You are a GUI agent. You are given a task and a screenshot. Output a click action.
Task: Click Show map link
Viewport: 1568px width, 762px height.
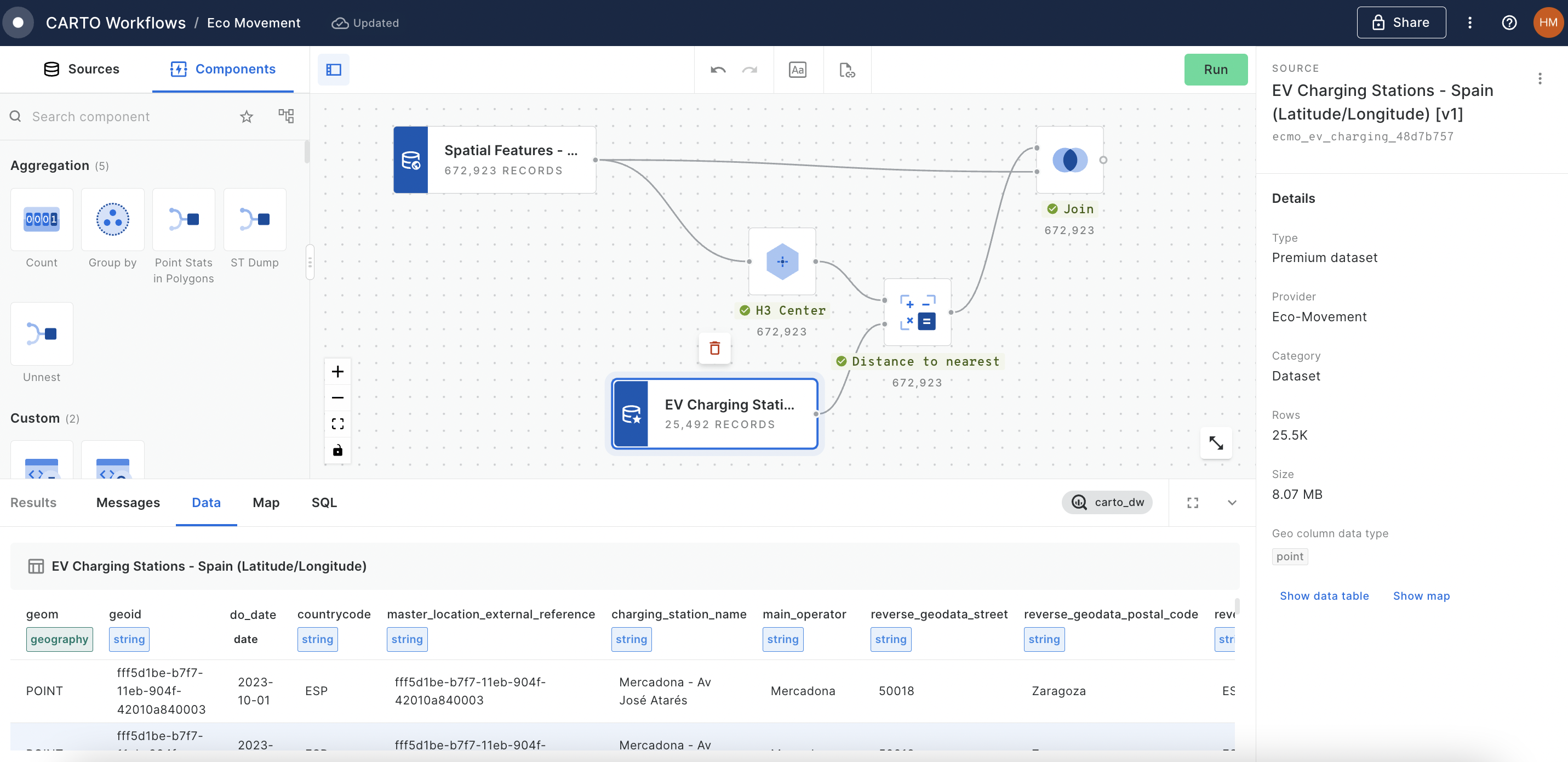[1421, 595]
